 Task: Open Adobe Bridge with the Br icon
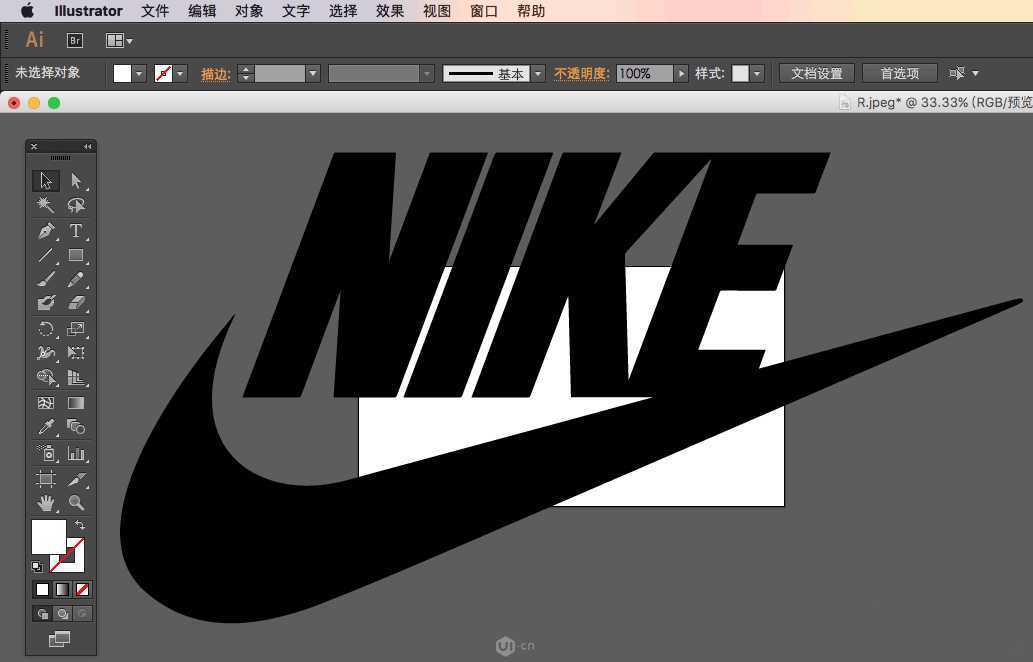pyautogui.click(x=75, y=40)
